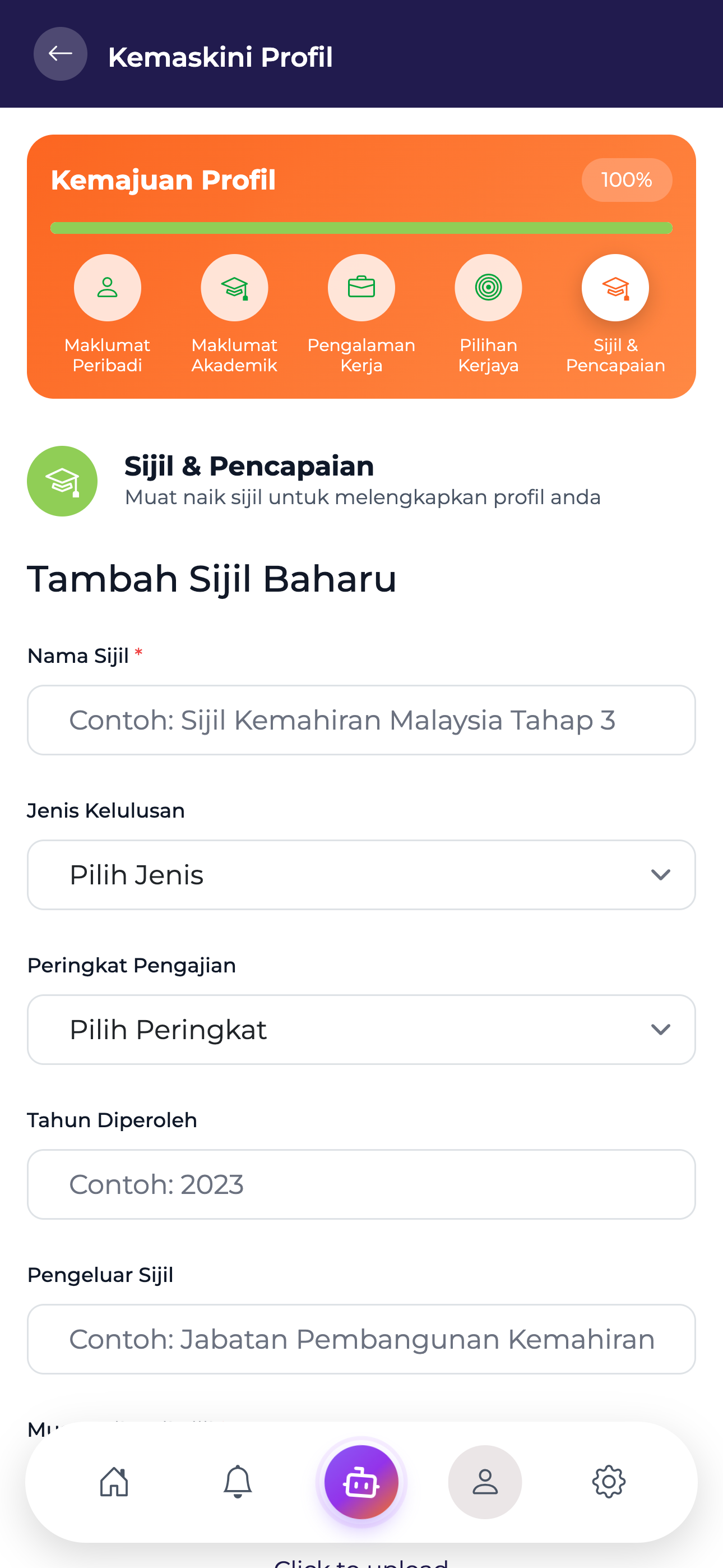Go to Pengalaman Kerja briefcase icon
The height and width of the screenshot is (1568, 723).
coord(361,287)
